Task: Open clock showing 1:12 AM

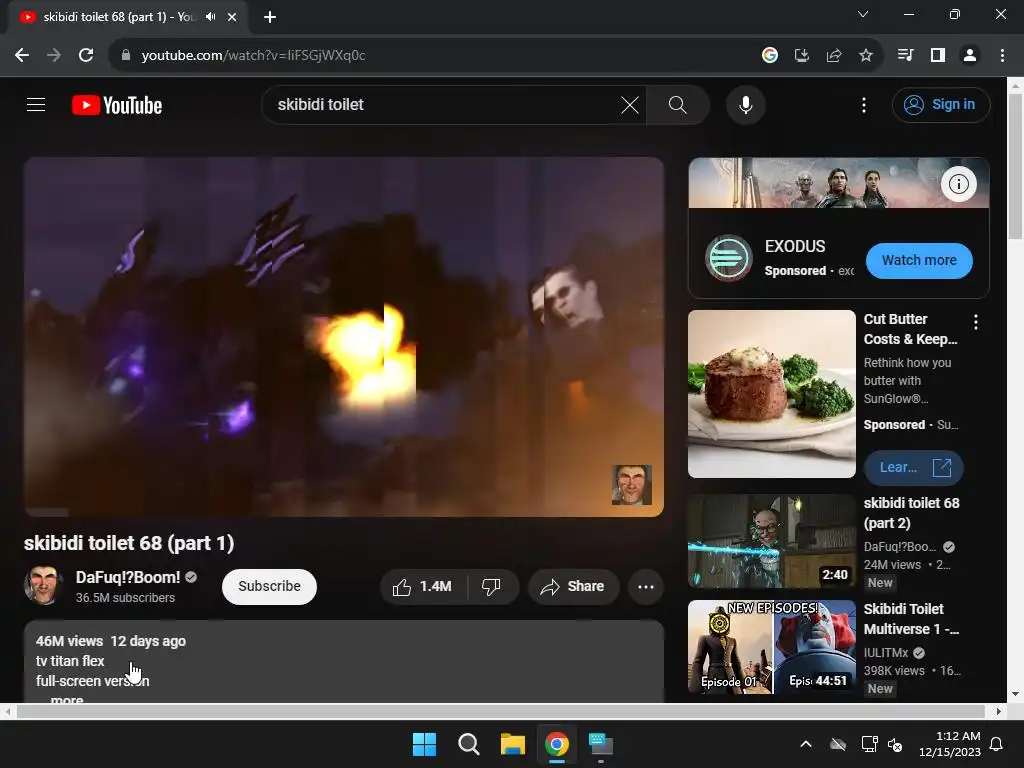Action: [x=950, y=744]
